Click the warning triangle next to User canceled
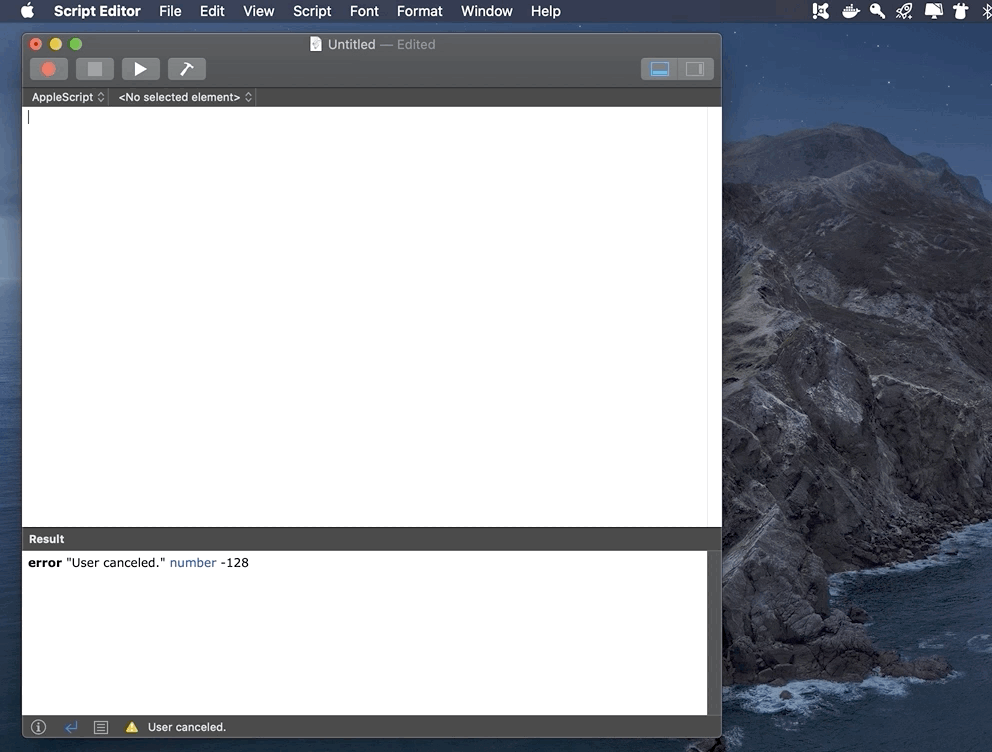The height and width of the screenshot is (752, 992). tap(131, 727)
